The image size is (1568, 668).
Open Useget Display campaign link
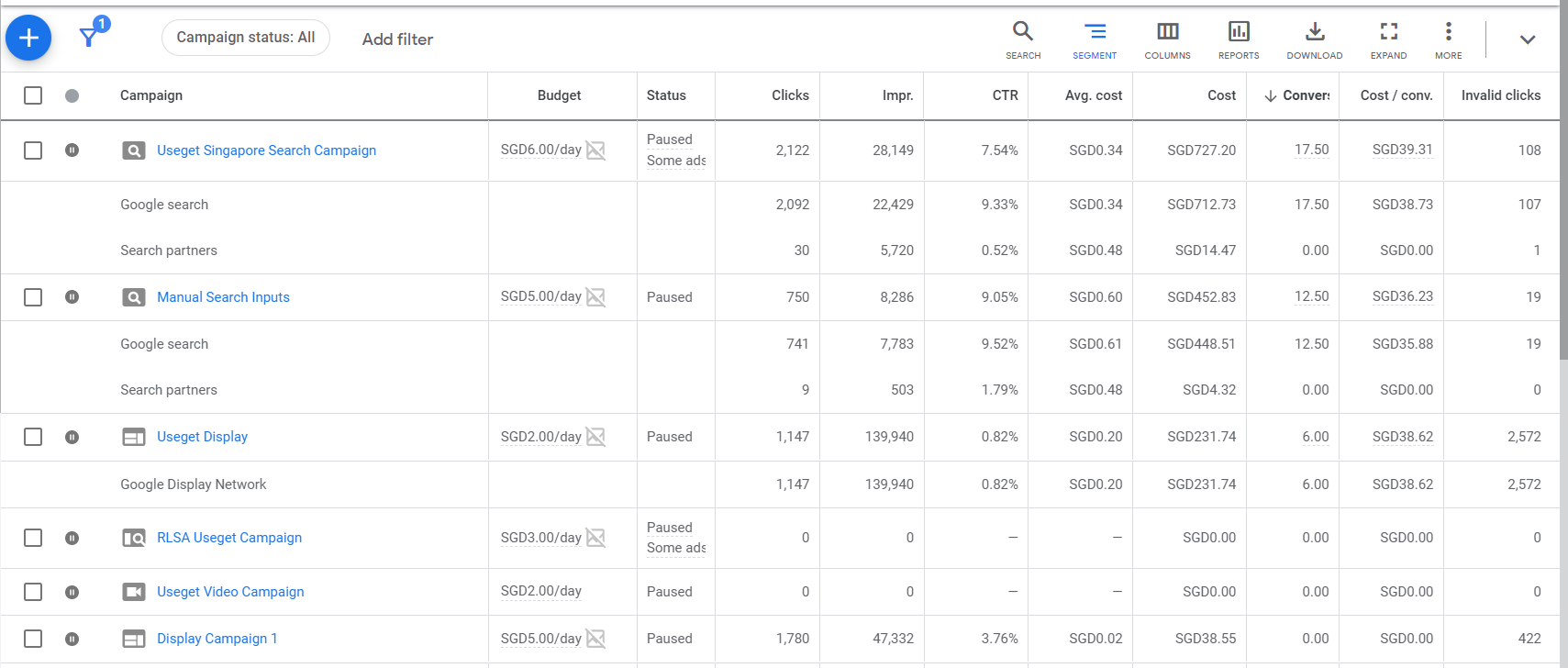point(202,437)
